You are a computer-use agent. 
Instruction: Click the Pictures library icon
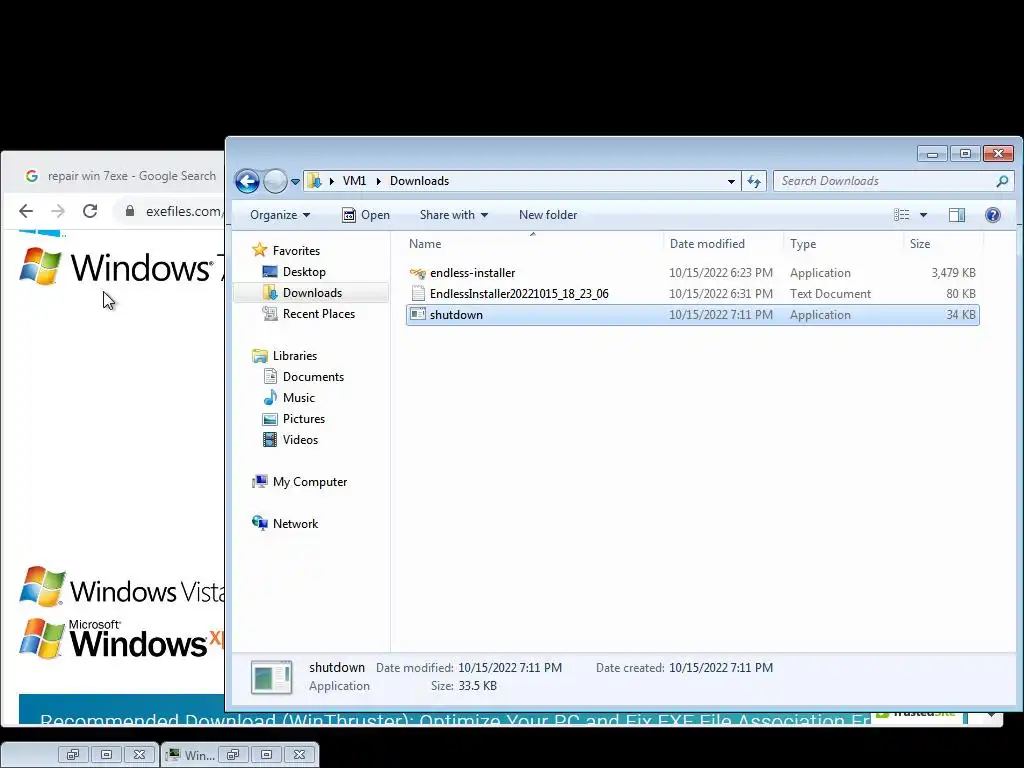point(270,419)
